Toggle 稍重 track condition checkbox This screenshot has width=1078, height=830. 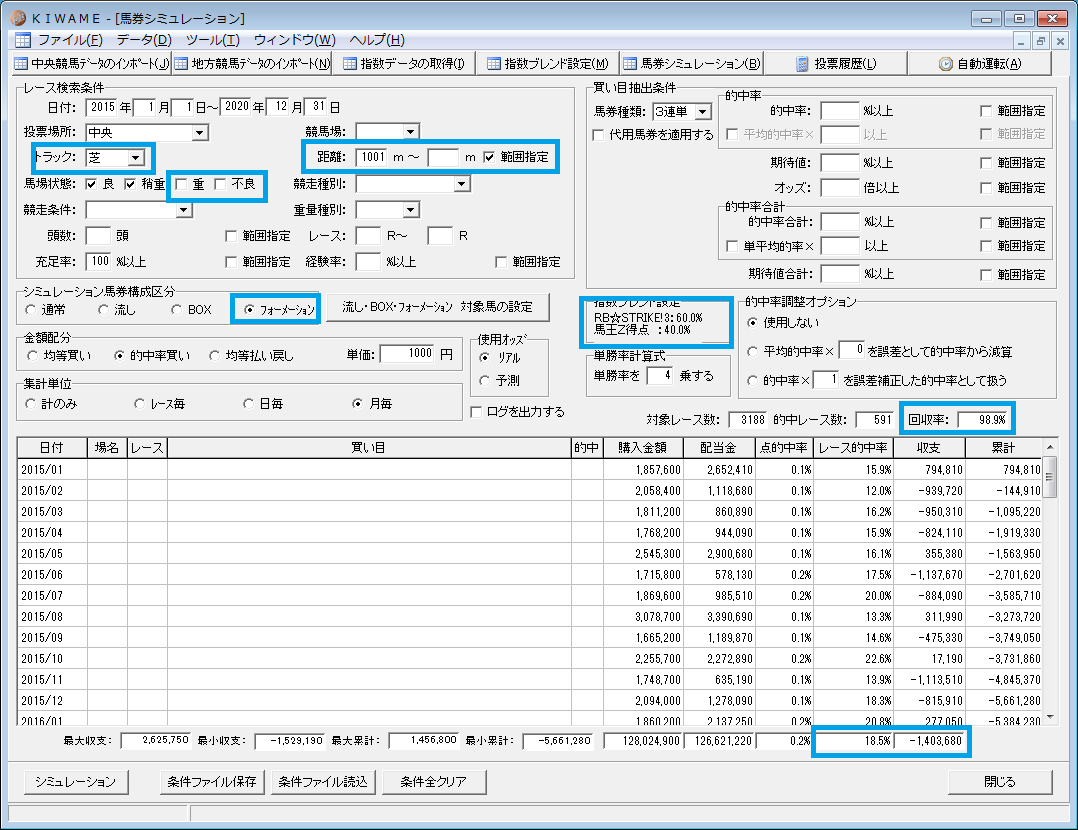point(130,184)
